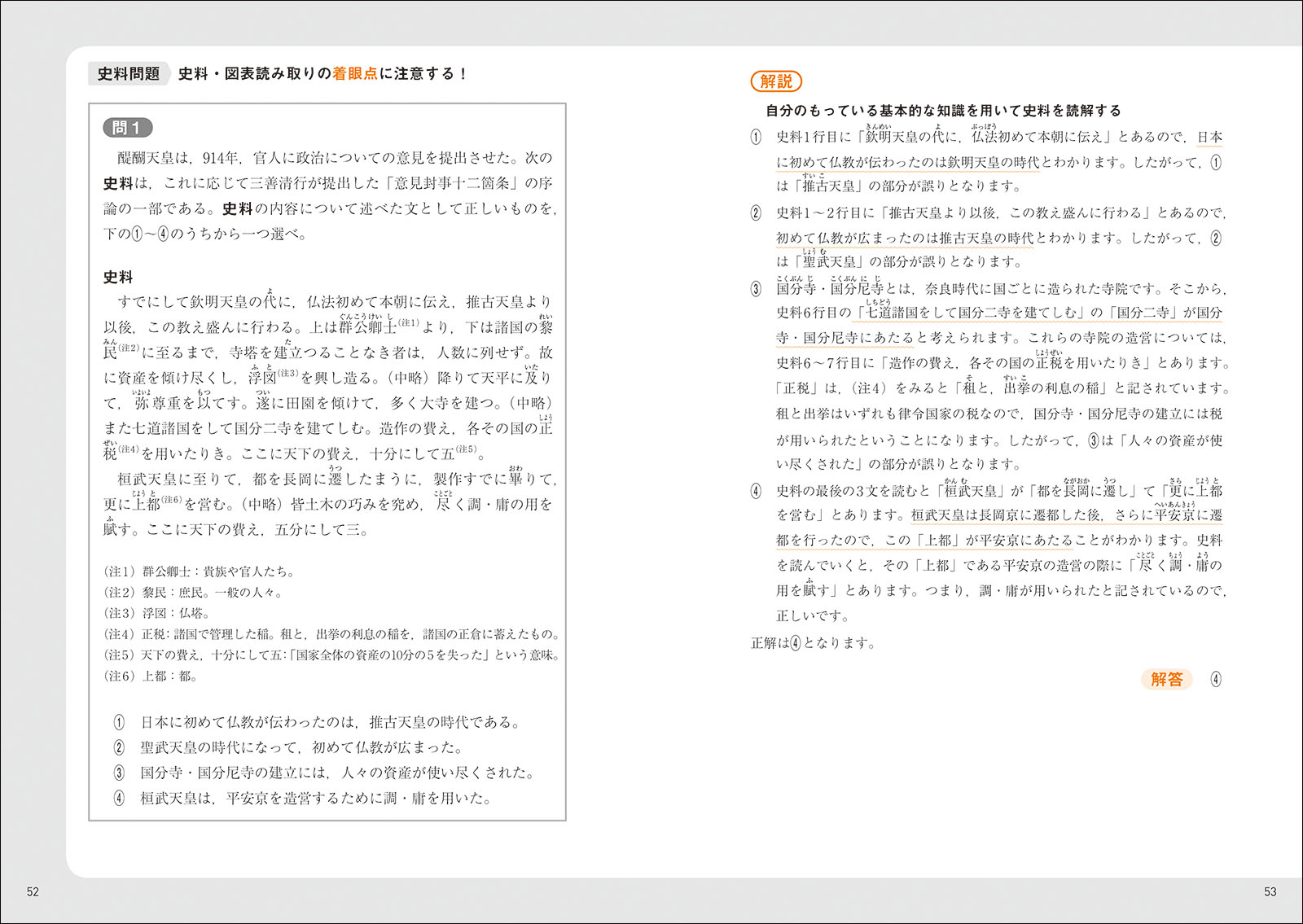The height and width of the screenshot is (924, 1303).
Task: Select choice ① 日本に初めて仏教が伝わったのは
Action: (318, 722)
